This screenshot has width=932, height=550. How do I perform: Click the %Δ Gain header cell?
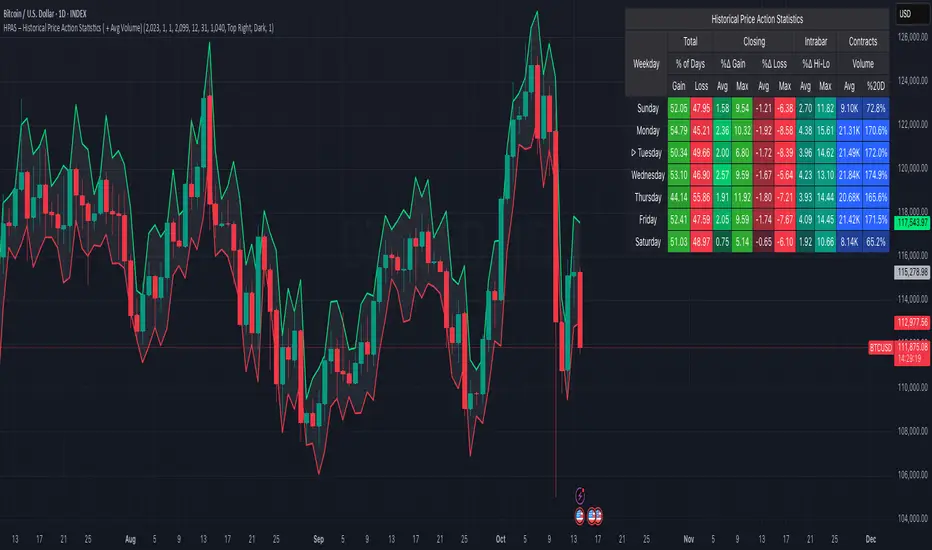733,64
